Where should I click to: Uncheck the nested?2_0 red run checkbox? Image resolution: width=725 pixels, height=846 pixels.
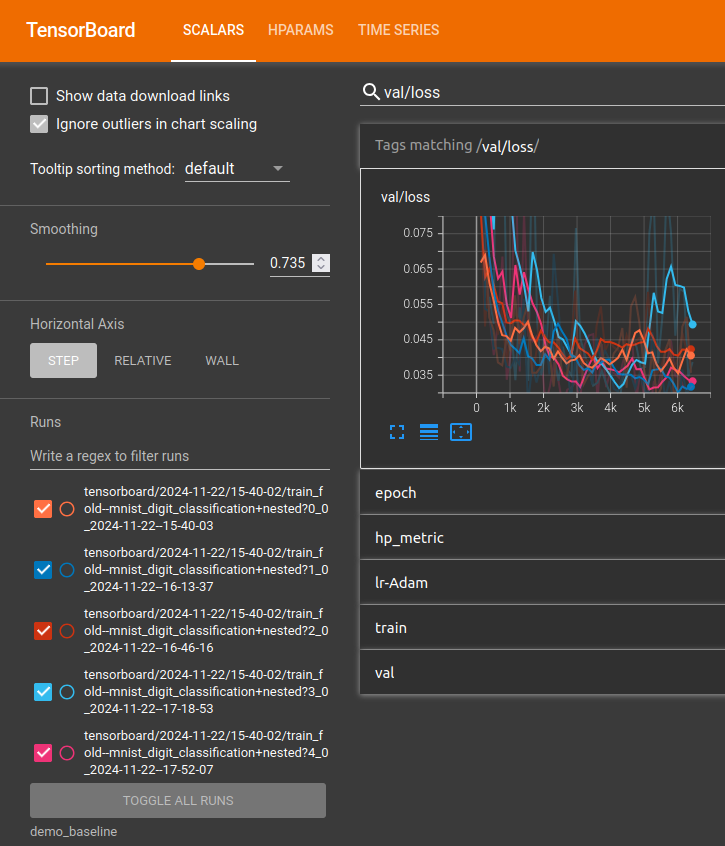43,631
